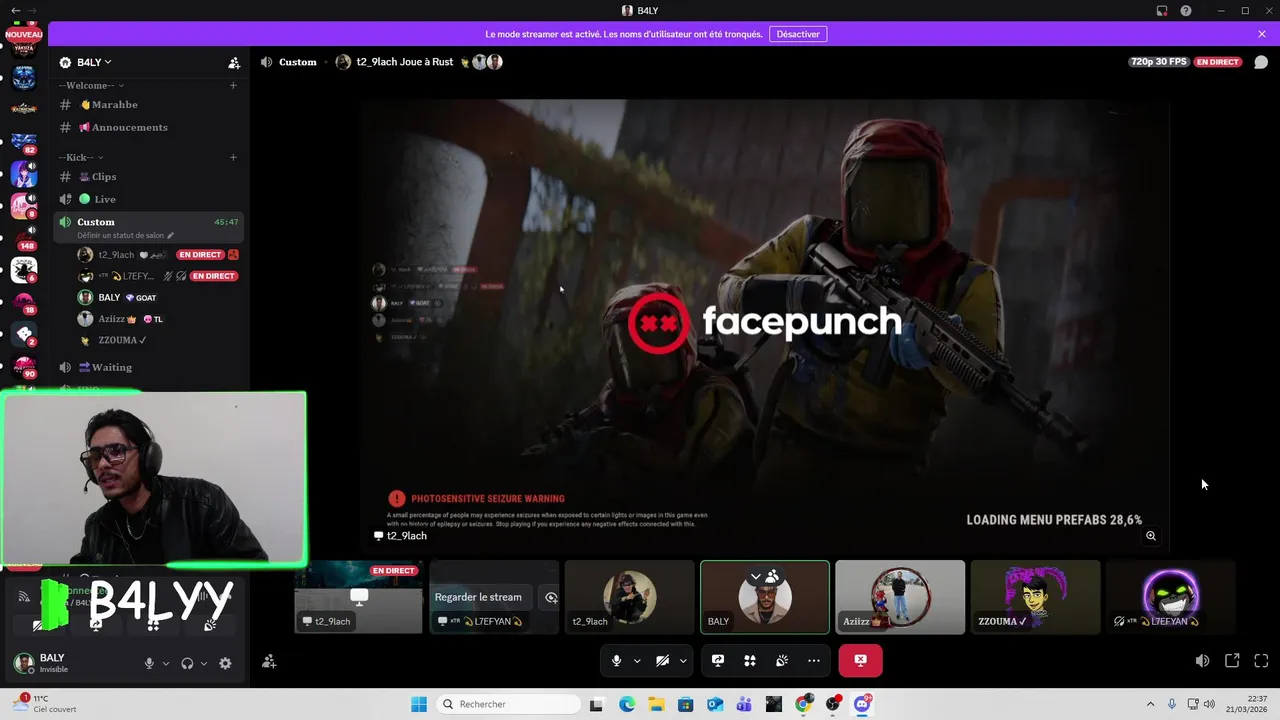Click the share screen icon in call controls

point(718,660)
